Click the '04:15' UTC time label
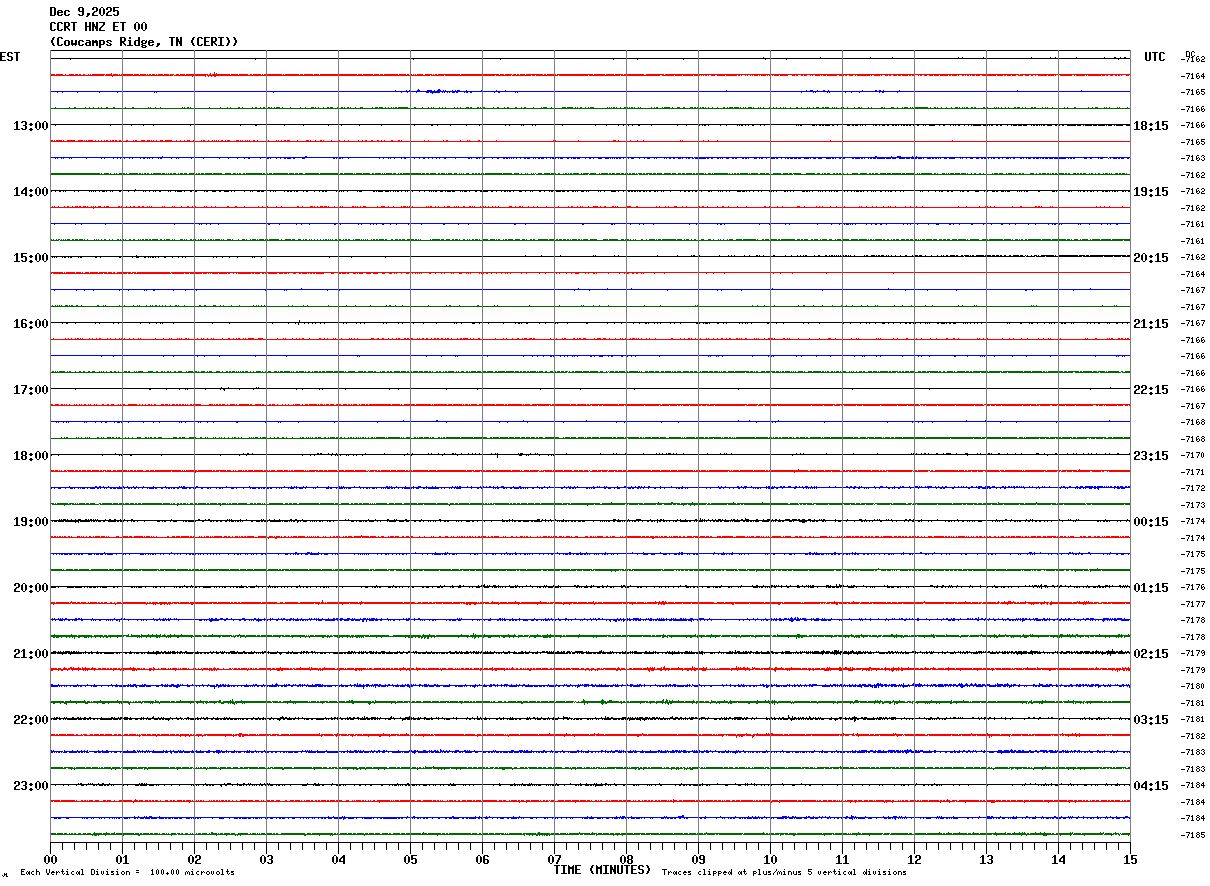The height and width of the screenshot is (886, 1210). coord(1151,785)
